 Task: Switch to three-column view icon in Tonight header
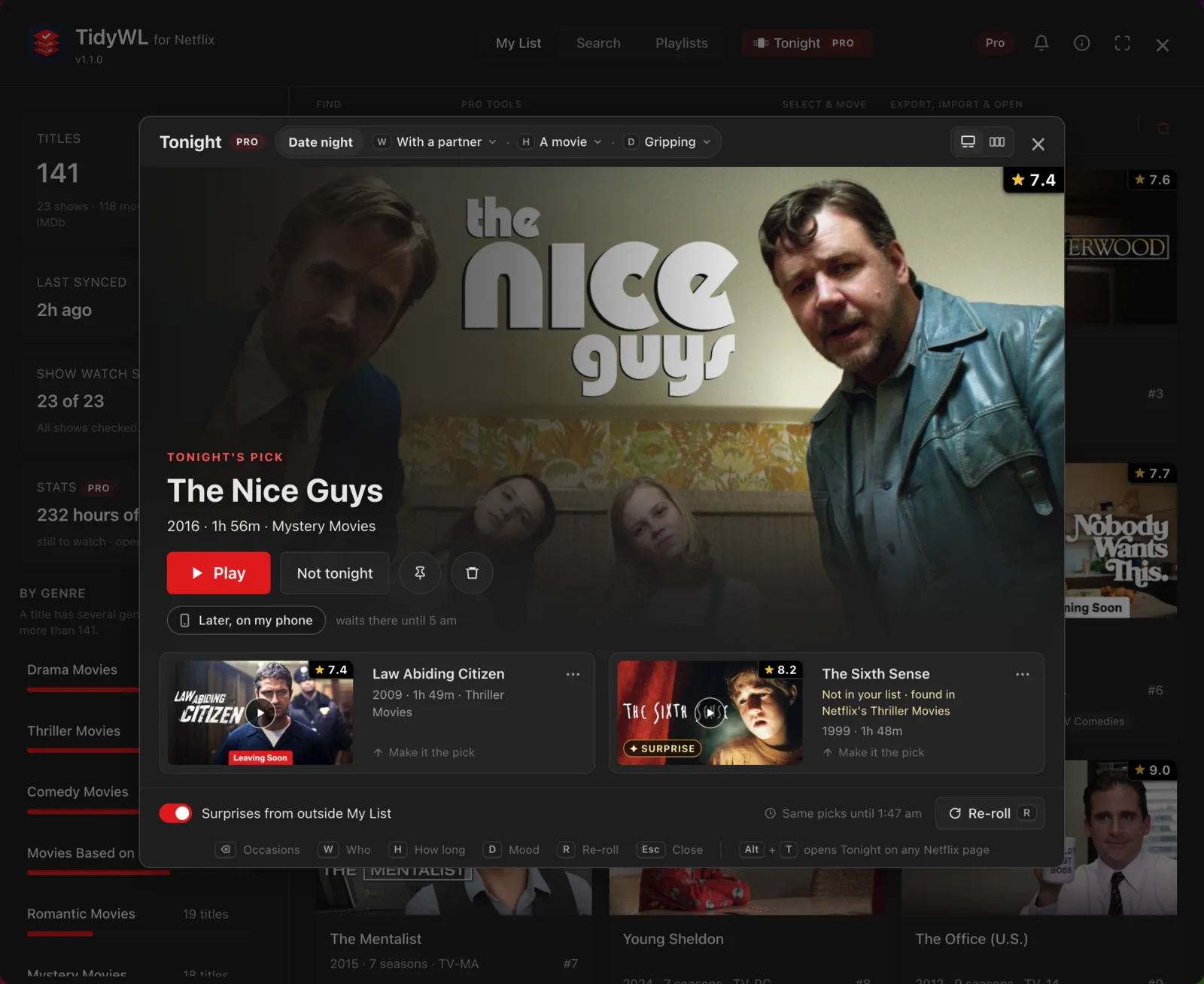[x=997, y=141]
